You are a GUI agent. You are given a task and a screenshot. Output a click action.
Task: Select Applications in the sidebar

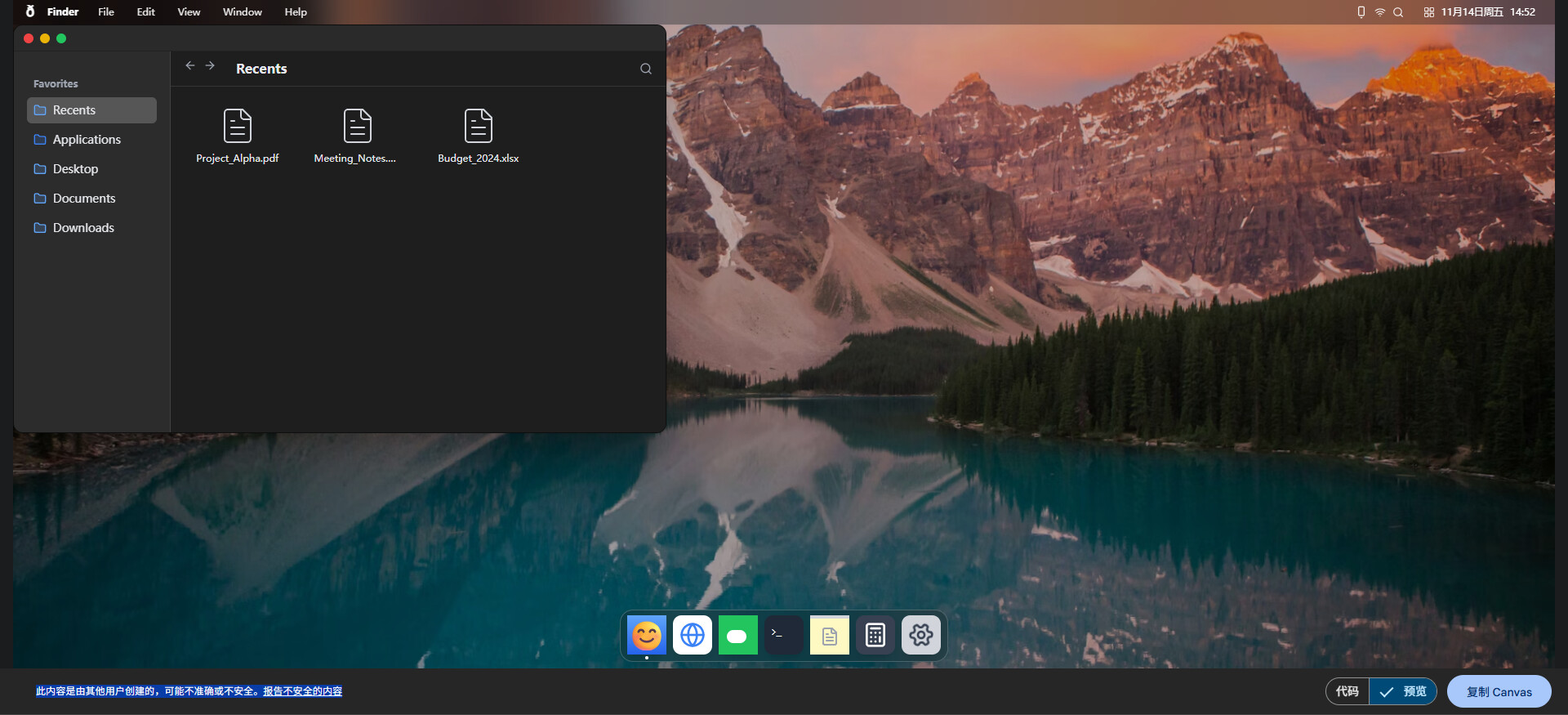(91, 140)
